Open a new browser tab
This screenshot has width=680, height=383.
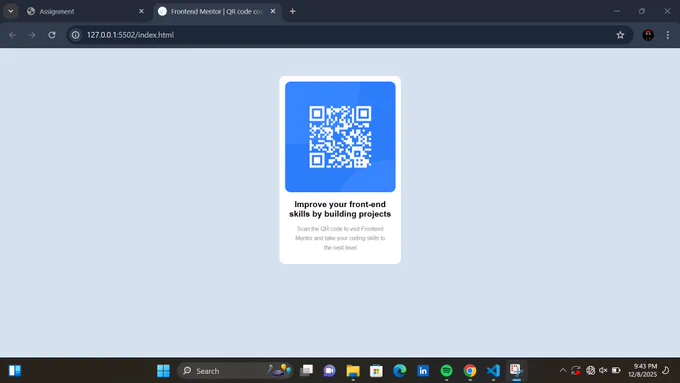point(293,11)
